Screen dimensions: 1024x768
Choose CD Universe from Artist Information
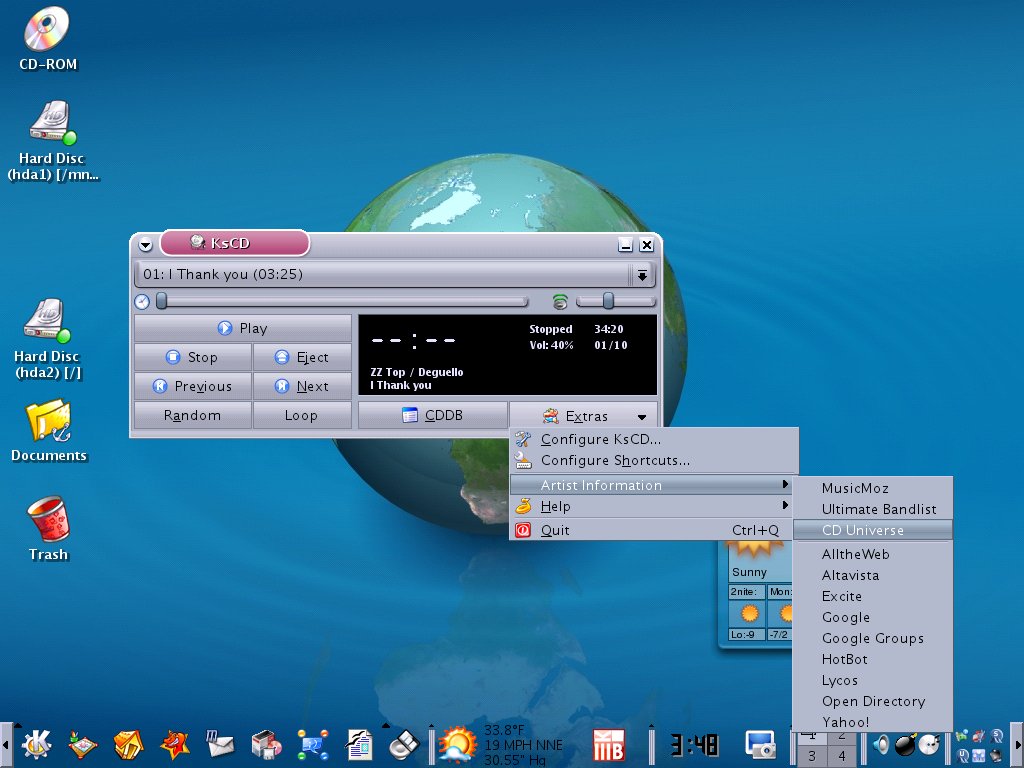862,530
